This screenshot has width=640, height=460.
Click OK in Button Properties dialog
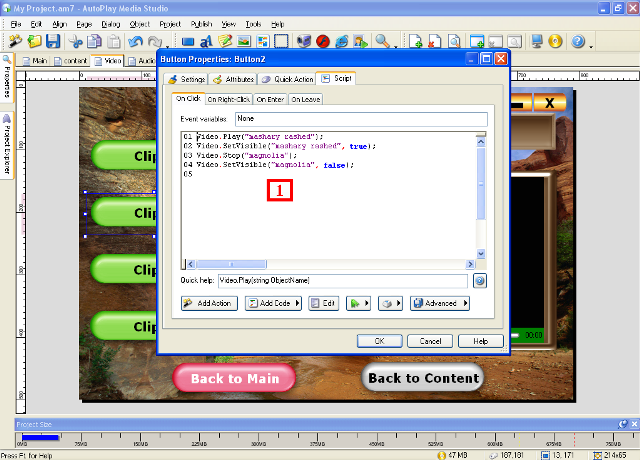click(x=379, y=341)
